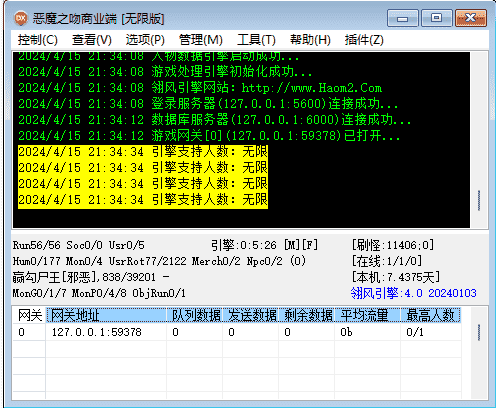Image resolution: width=496 pixels, height=408 pixels.
Task: Open the 插件(Z) menu
Action: click(x=364, y=40)
